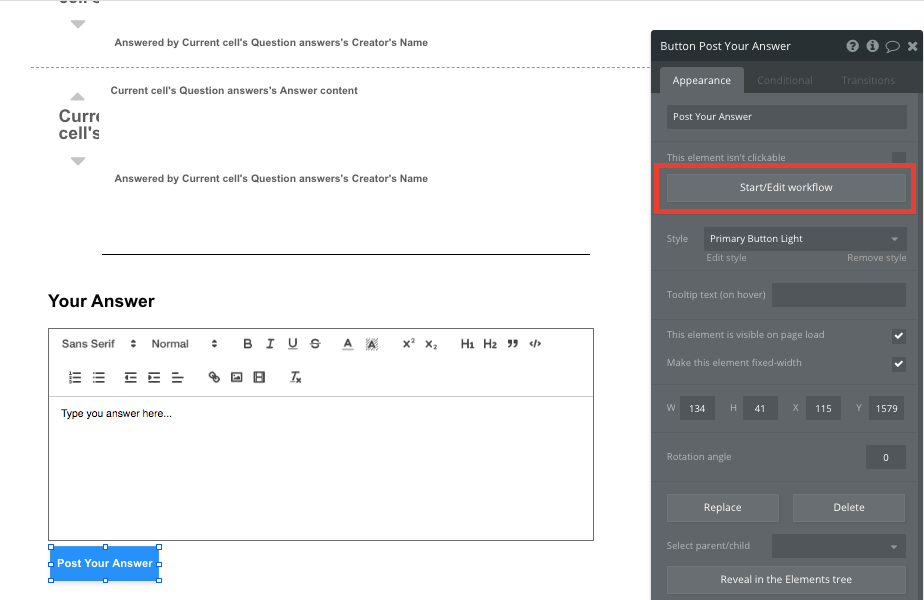Screen dimensions: 924x600
Task: Open the comment bubble on the property editor
Action: pos(893,45)
